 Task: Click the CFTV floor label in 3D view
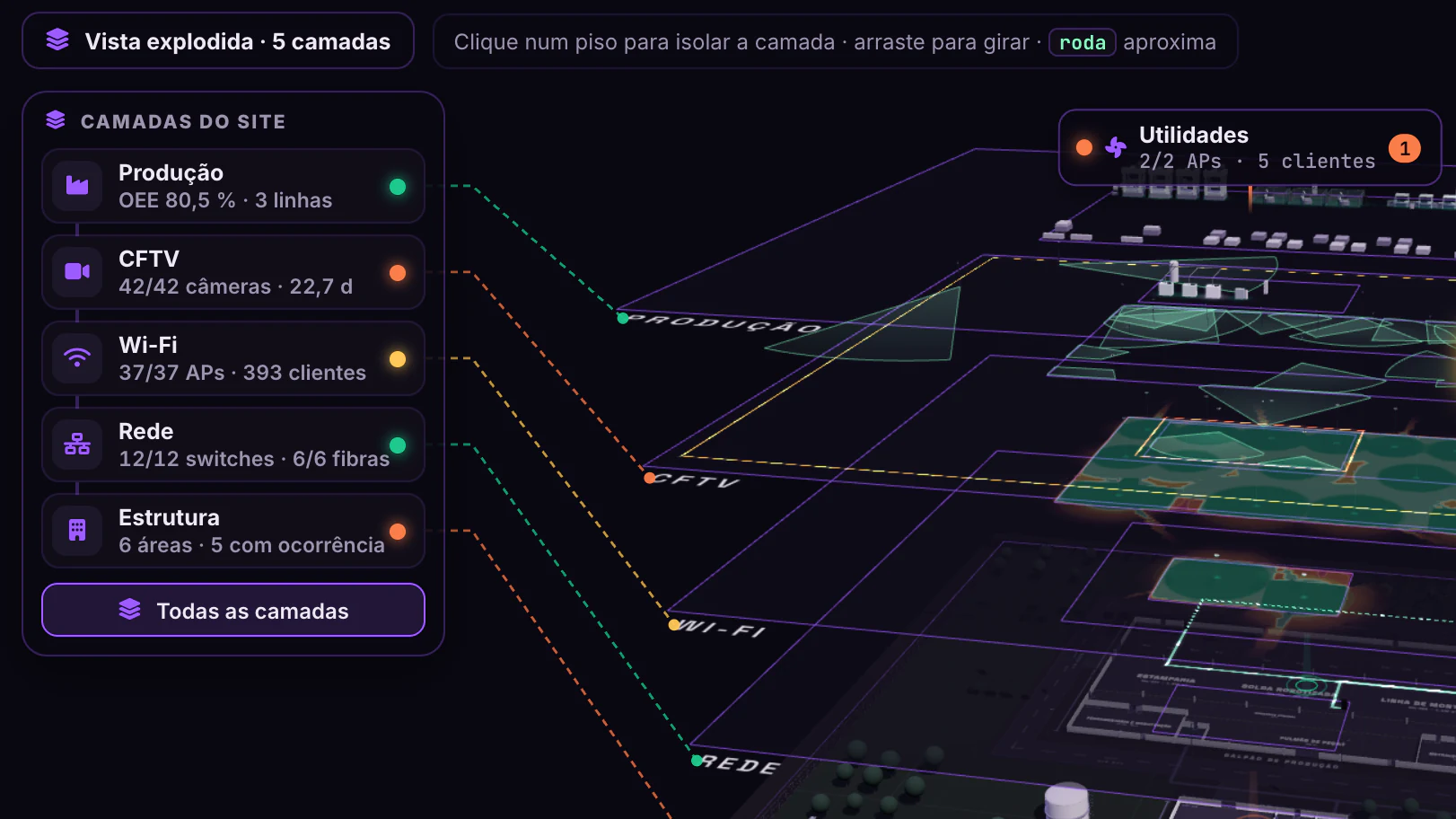coord(695,480)
